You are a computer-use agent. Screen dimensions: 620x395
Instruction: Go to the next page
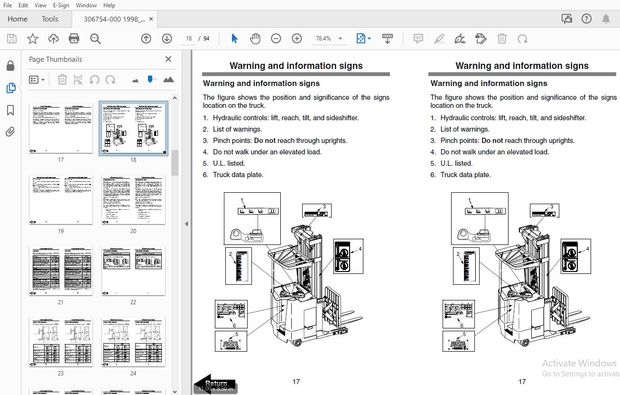click(x=167, y=39)
